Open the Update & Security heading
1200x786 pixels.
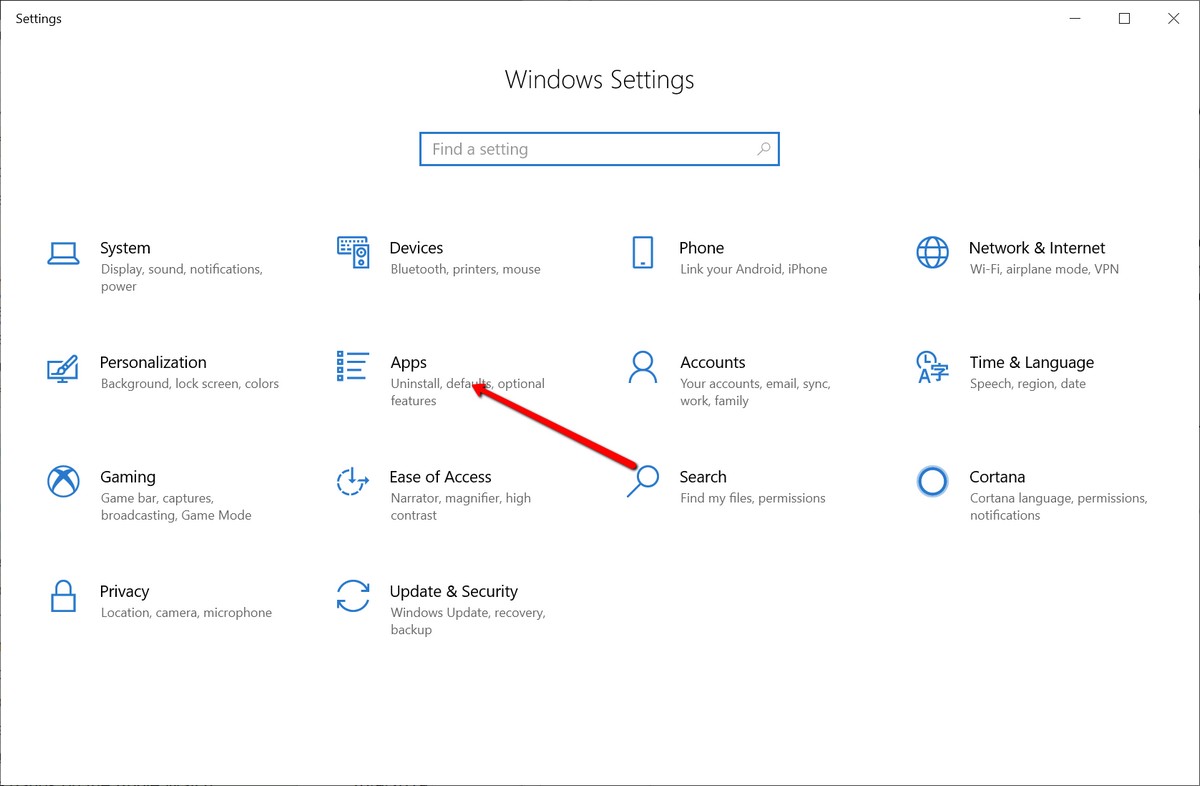tap(454, 592)
